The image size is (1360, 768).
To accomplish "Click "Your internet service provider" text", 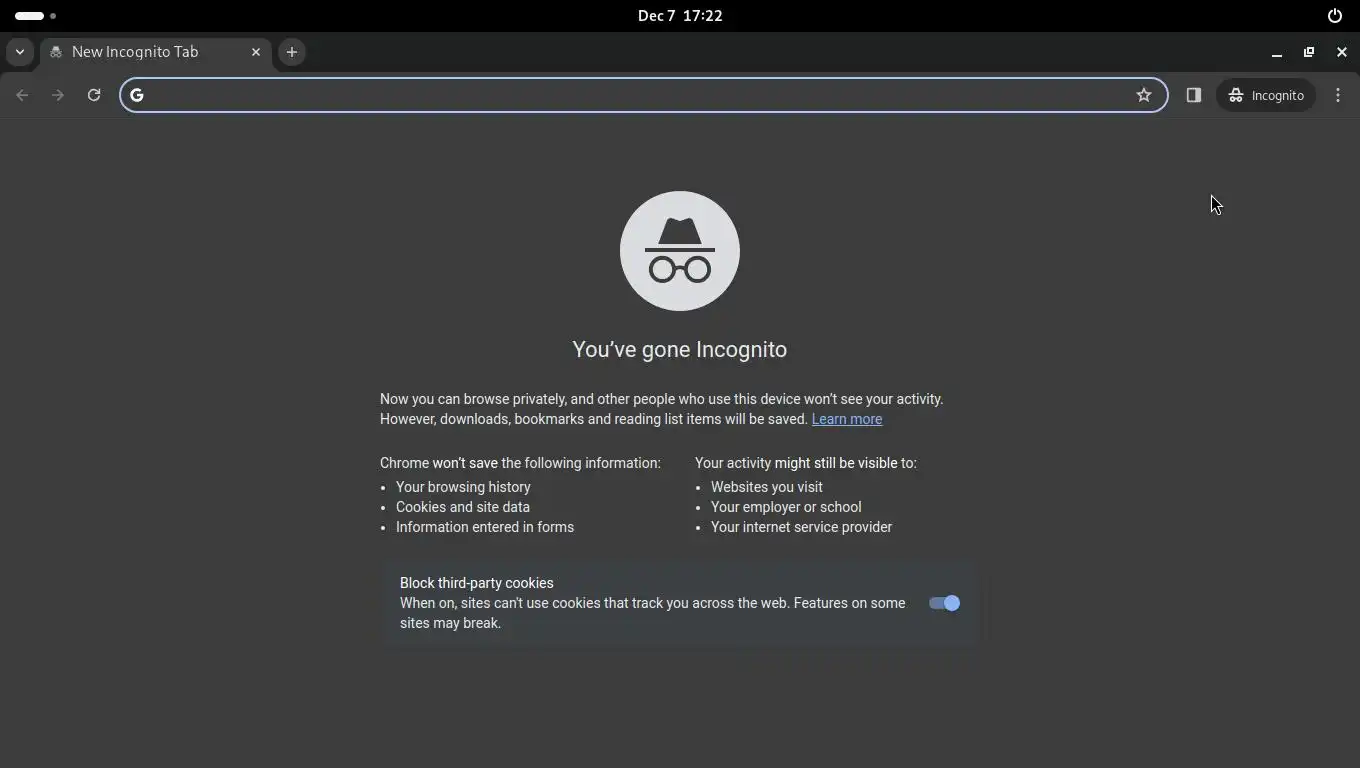I will [801, 527].
